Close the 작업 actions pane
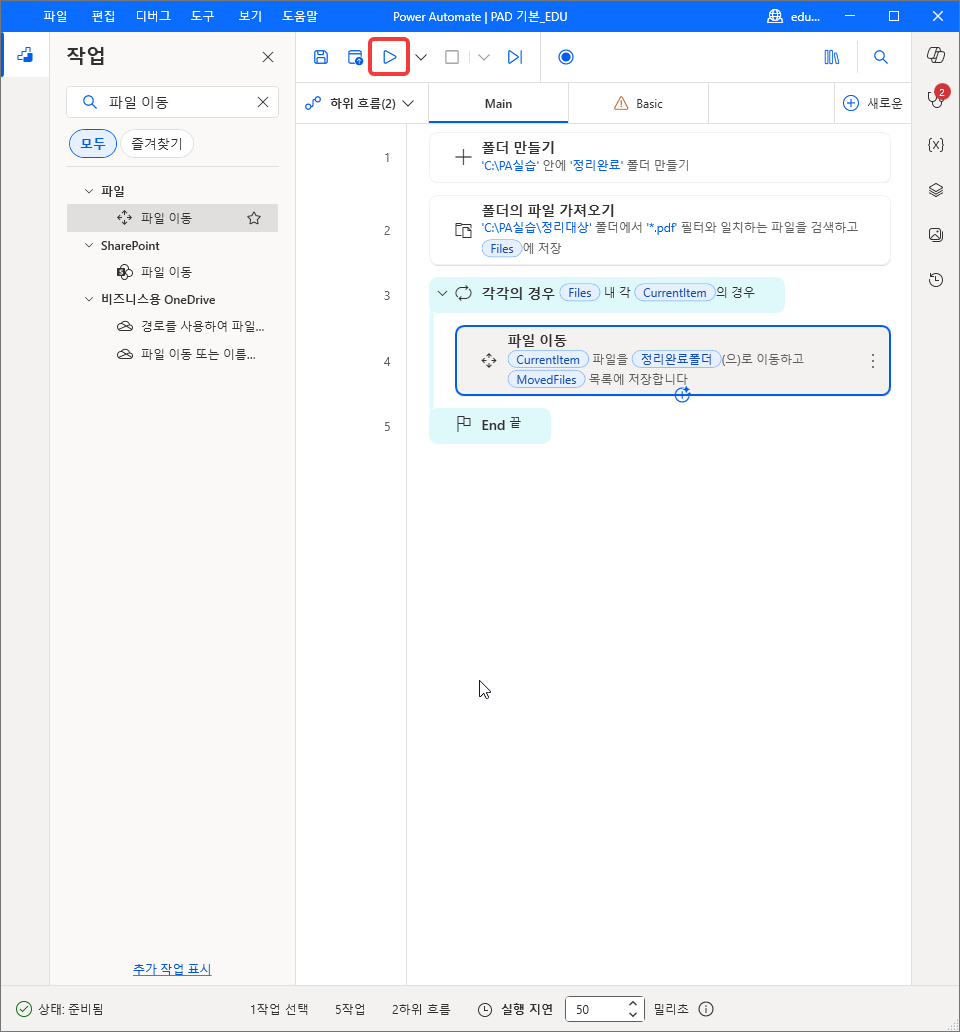The height and width of the screenshot is (1032, 960). (268, 57)
